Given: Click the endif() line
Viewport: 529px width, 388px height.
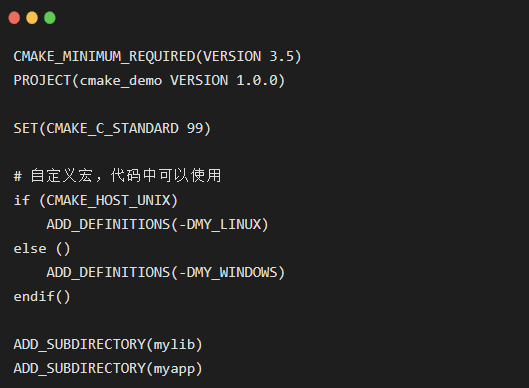Looking at the screenshot, I should coord(42,297).
